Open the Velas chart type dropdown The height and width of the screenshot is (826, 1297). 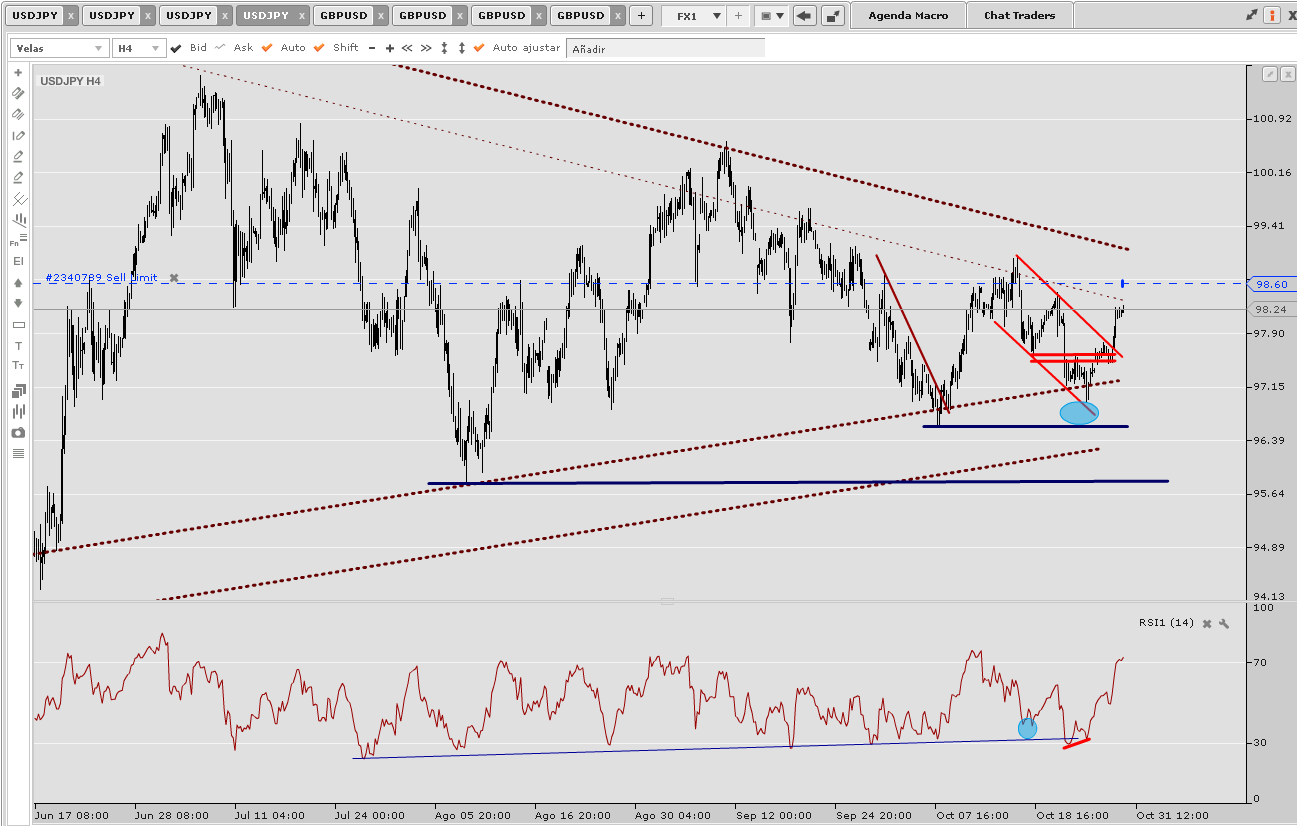click(59, 49)
